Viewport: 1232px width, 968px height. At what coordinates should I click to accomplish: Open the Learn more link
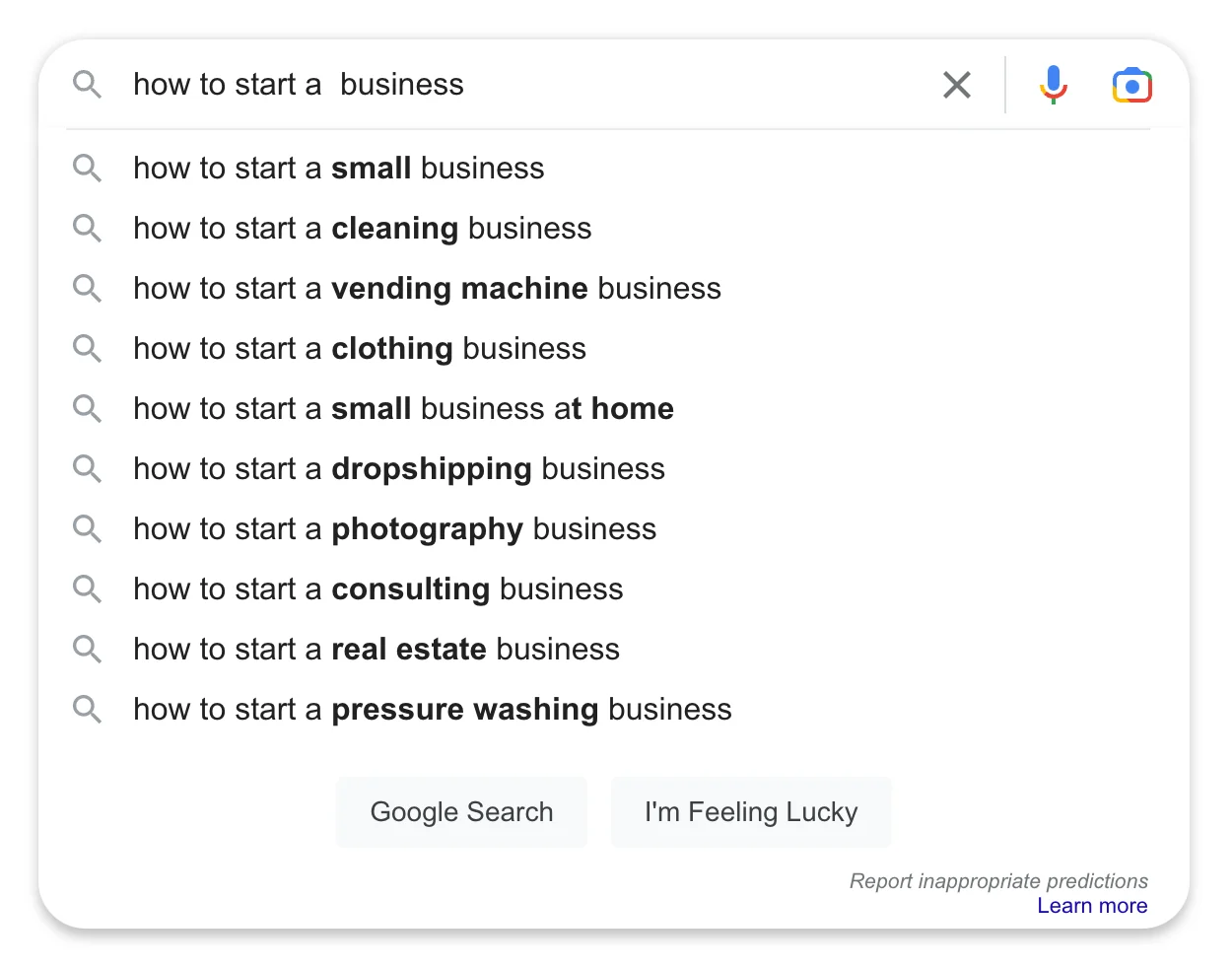1091,906
